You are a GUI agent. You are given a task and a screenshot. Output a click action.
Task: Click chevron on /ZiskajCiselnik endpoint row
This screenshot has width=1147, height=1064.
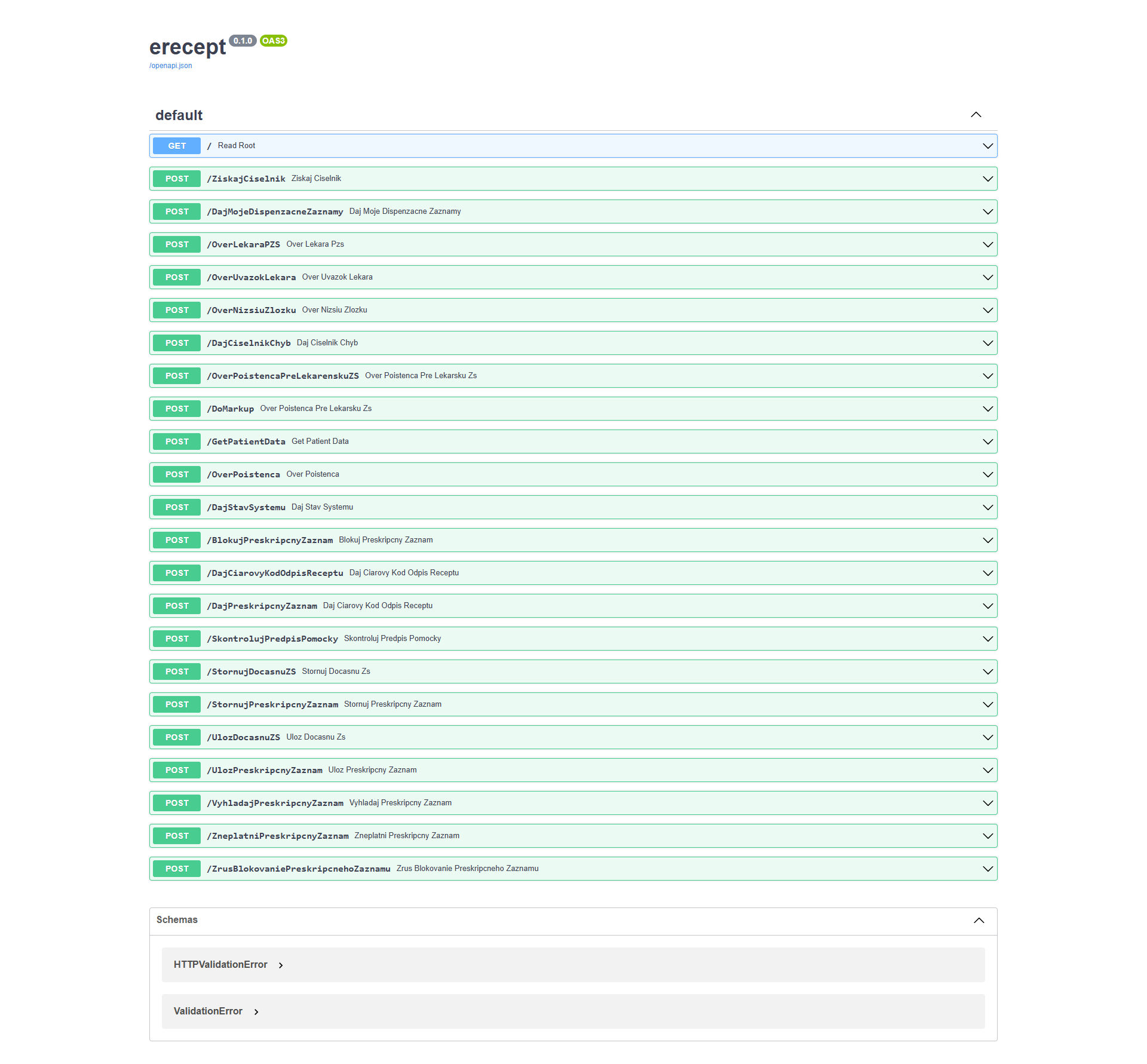pos(988,179)
